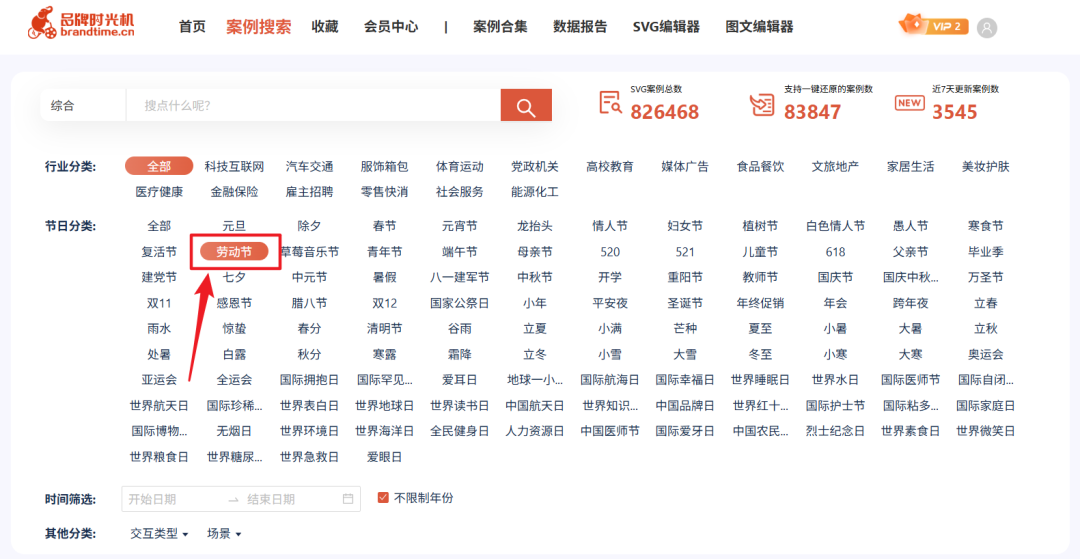1080x559 pixels.
Task: Open 会员中心 menu item
Action: pos(391,27)
